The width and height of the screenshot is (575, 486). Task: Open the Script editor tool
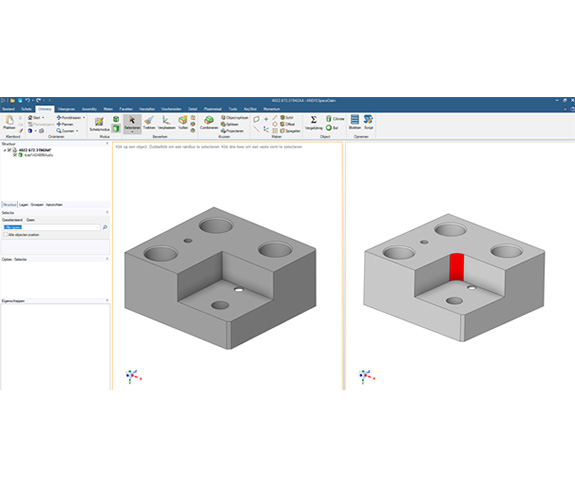(x=368, y=122)
